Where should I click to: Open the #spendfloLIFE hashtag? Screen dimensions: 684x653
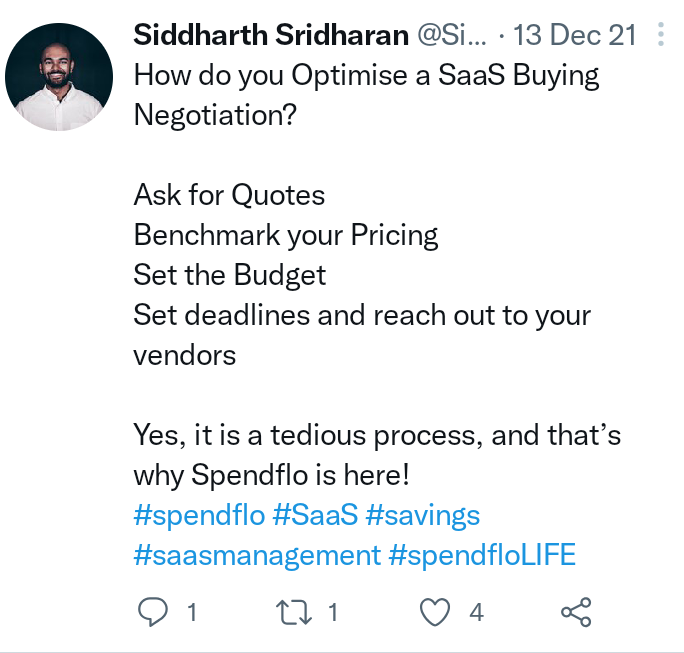[482, 555]
